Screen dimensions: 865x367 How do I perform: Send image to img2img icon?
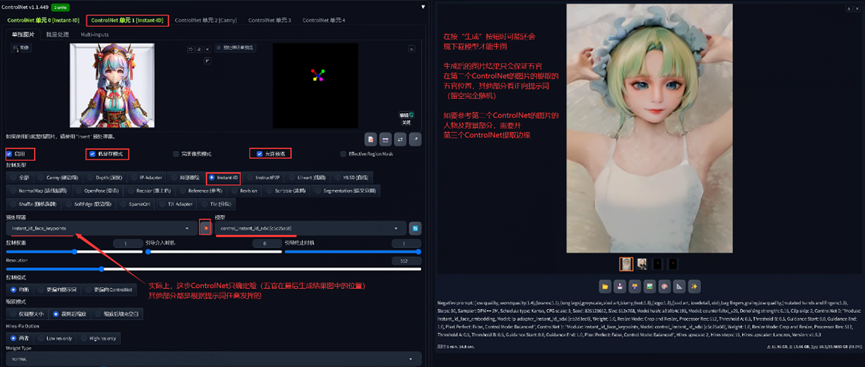pos(650,286)
